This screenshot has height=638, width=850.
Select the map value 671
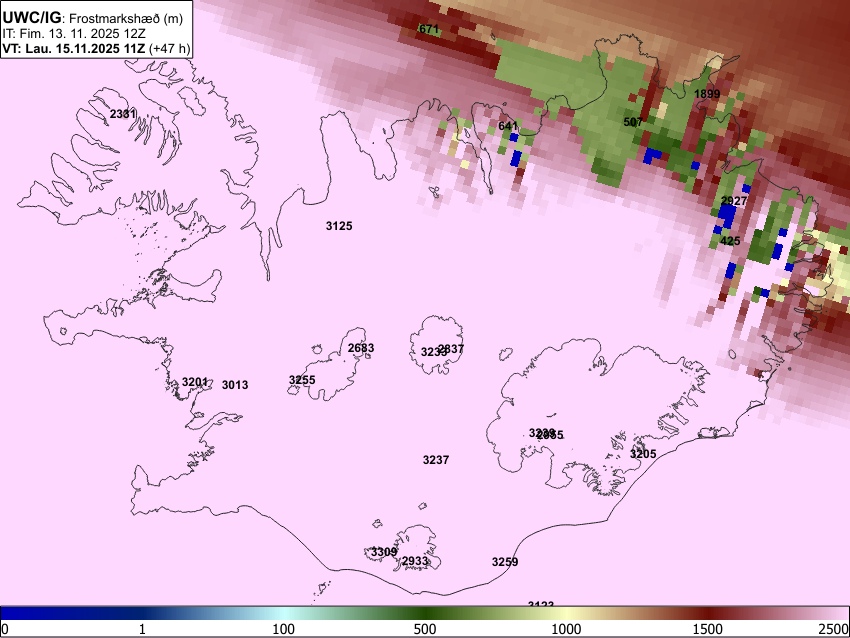pyautogui.click(x=429, y=29)
